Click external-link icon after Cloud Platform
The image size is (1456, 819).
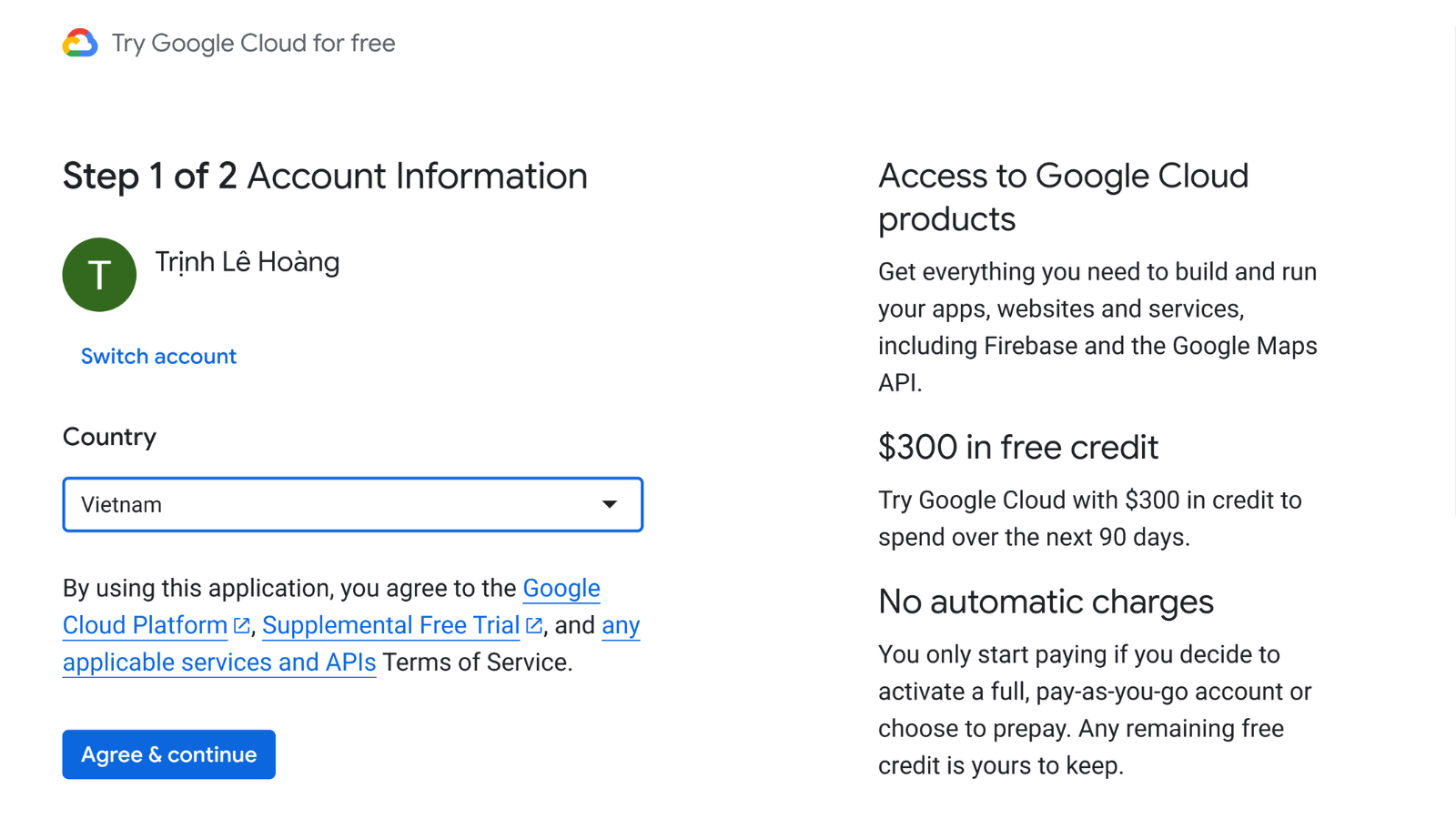[241, 626]
